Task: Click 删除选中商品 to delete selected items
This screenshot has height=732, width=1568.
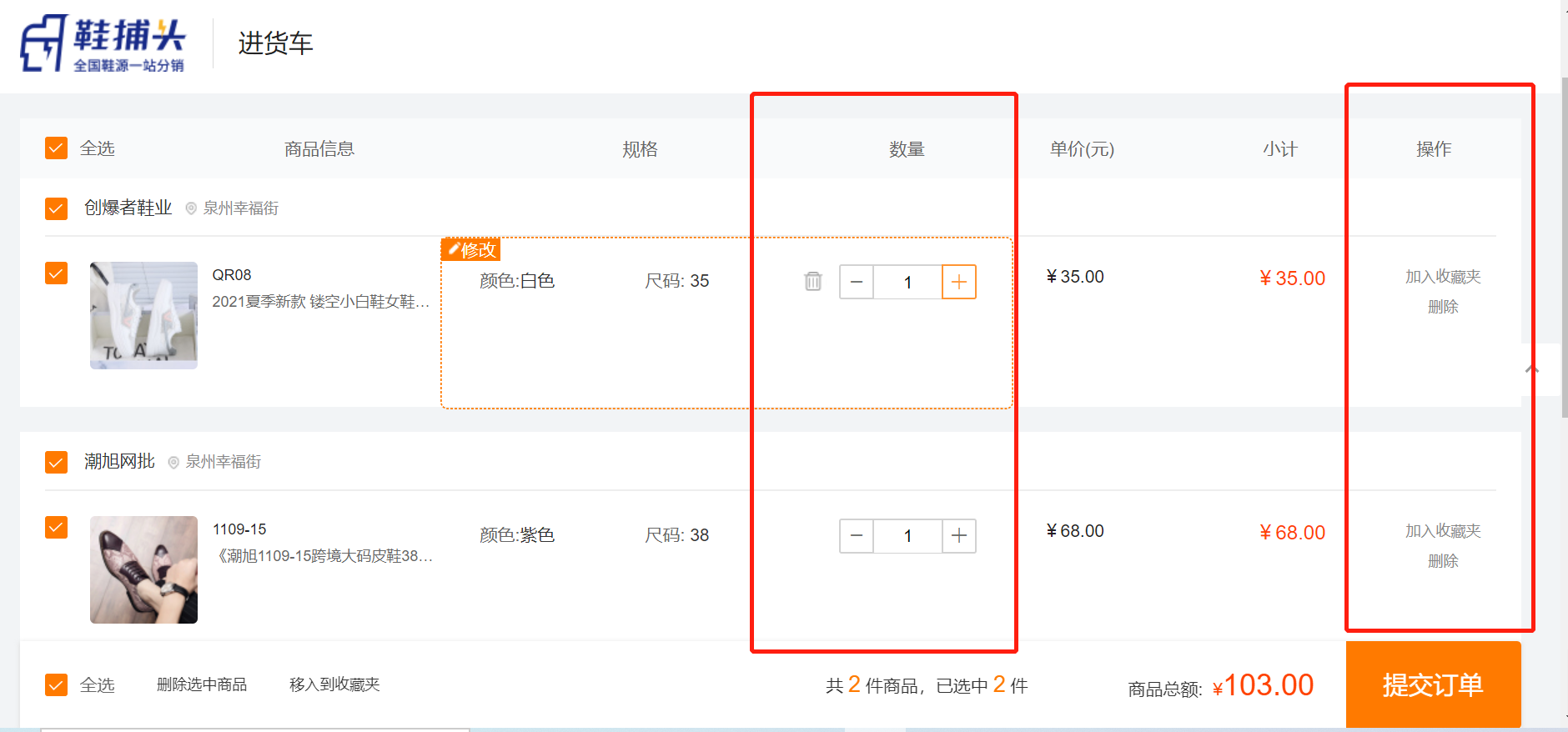Action: pos(202,684)
